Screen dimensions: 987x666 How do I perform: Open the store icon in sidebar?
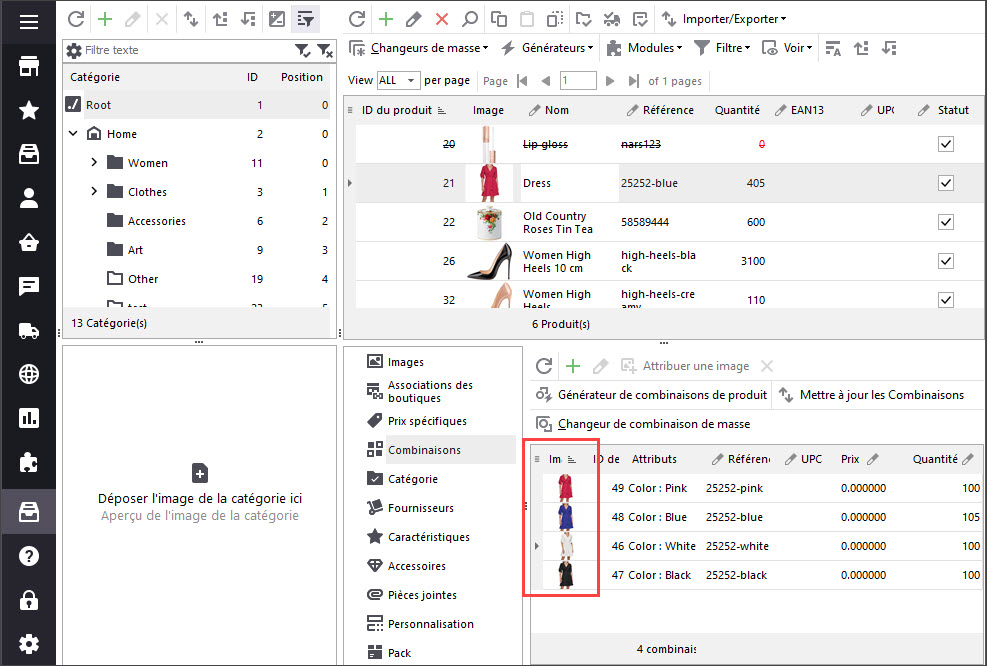28,66
